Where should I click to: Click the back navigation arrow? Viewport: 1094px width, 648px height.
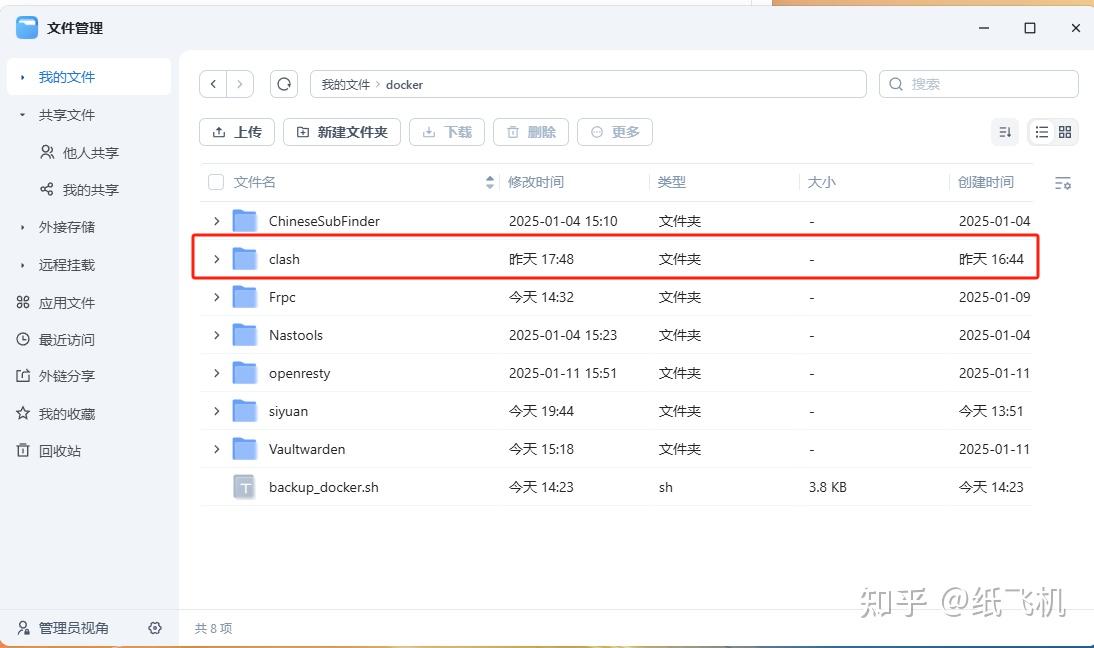213,84
